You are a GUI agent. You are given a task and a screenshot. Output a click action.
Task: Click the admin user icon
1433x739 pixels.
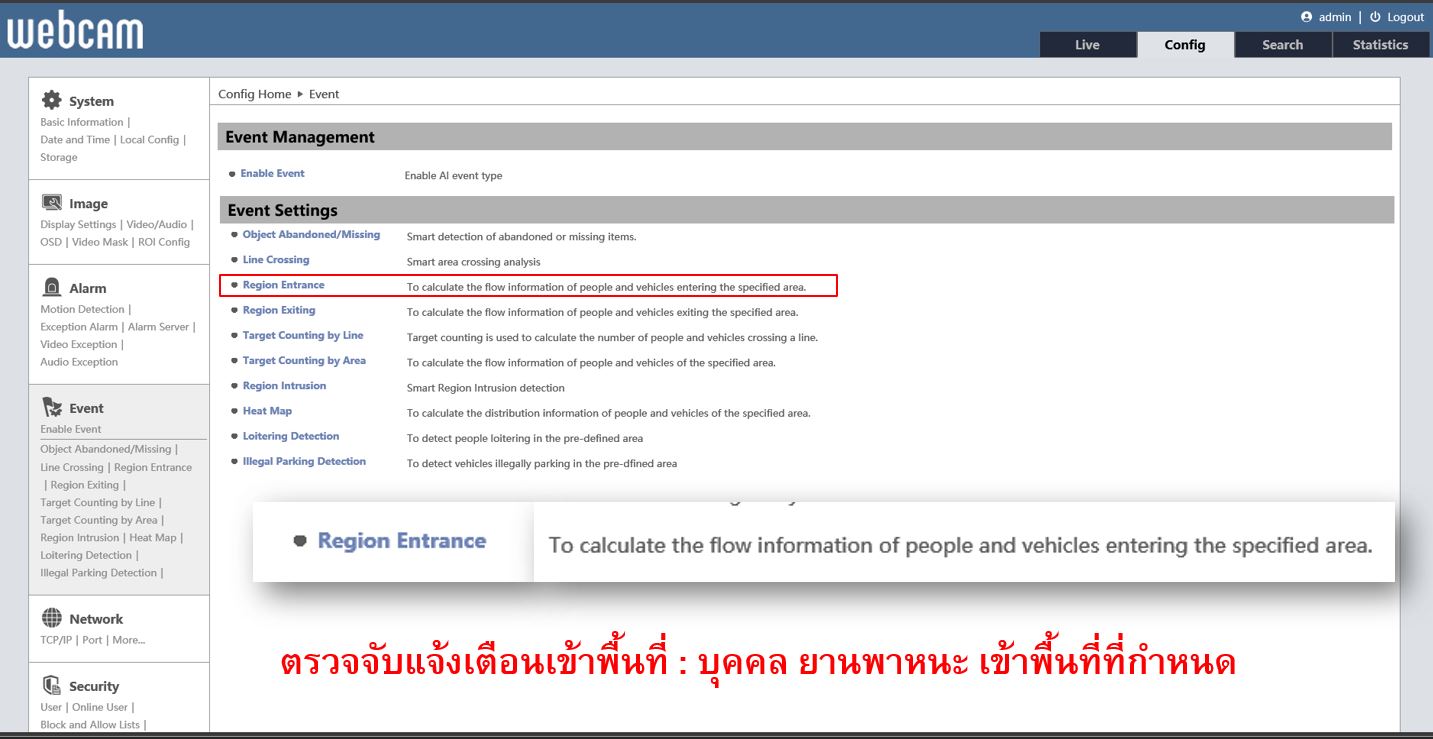1306,17
